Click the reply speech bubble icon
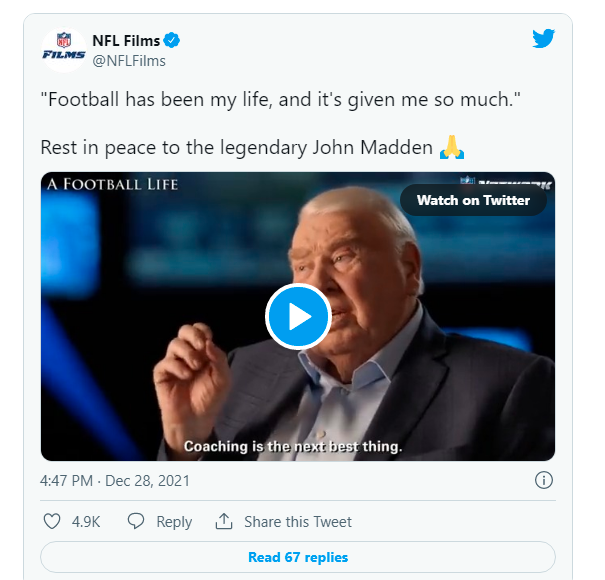This screenshot has width=605, height=580. (136, 522)
